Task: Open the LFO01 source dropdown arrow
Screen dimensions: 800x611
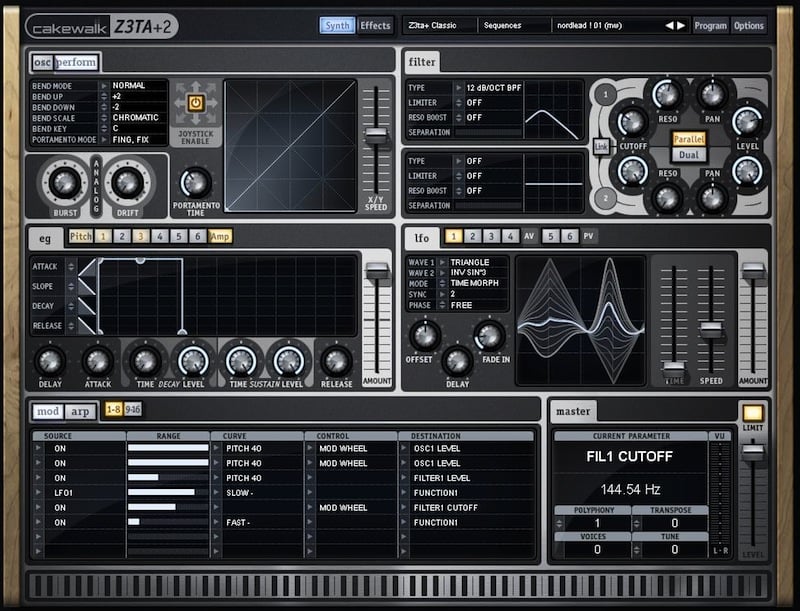Action: (38, 493)
